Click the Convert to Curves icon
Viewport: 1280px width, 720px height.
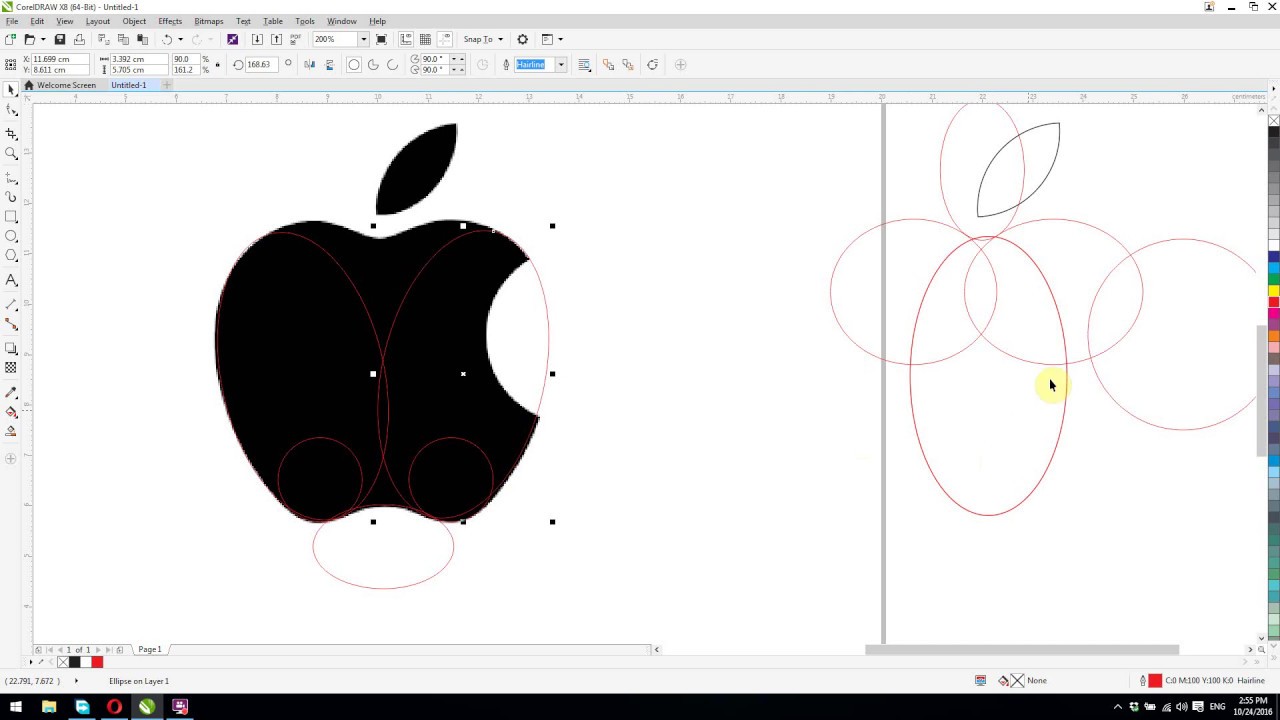pos(653,65)
